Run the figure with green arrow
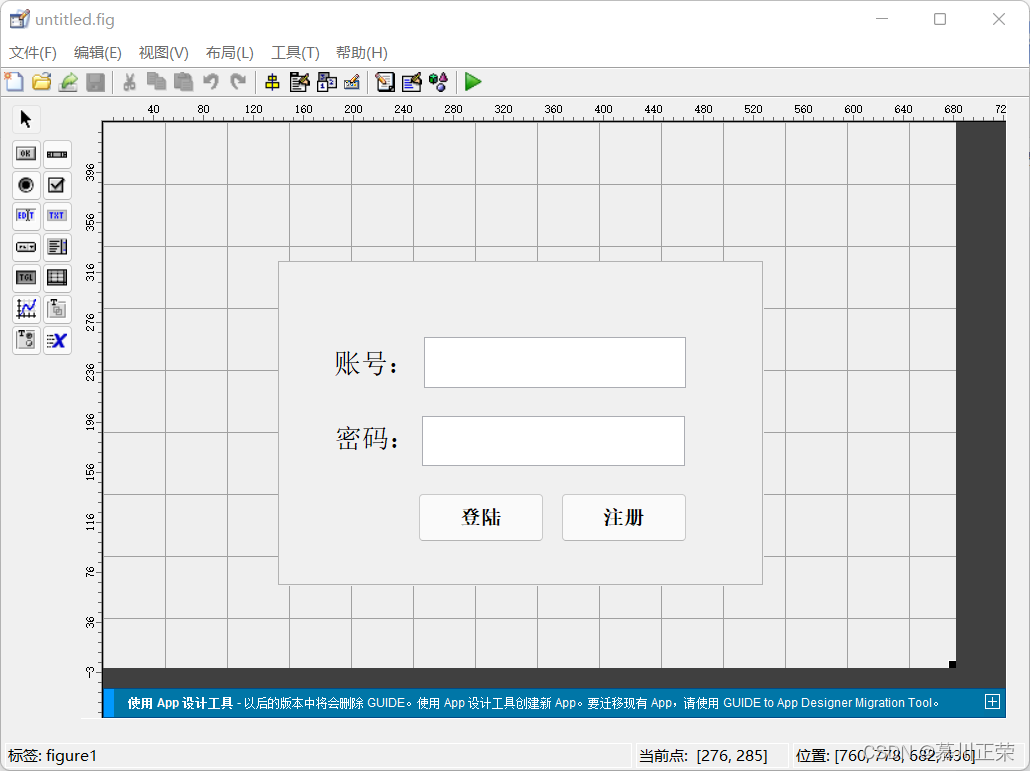 (x=473, y=82)
